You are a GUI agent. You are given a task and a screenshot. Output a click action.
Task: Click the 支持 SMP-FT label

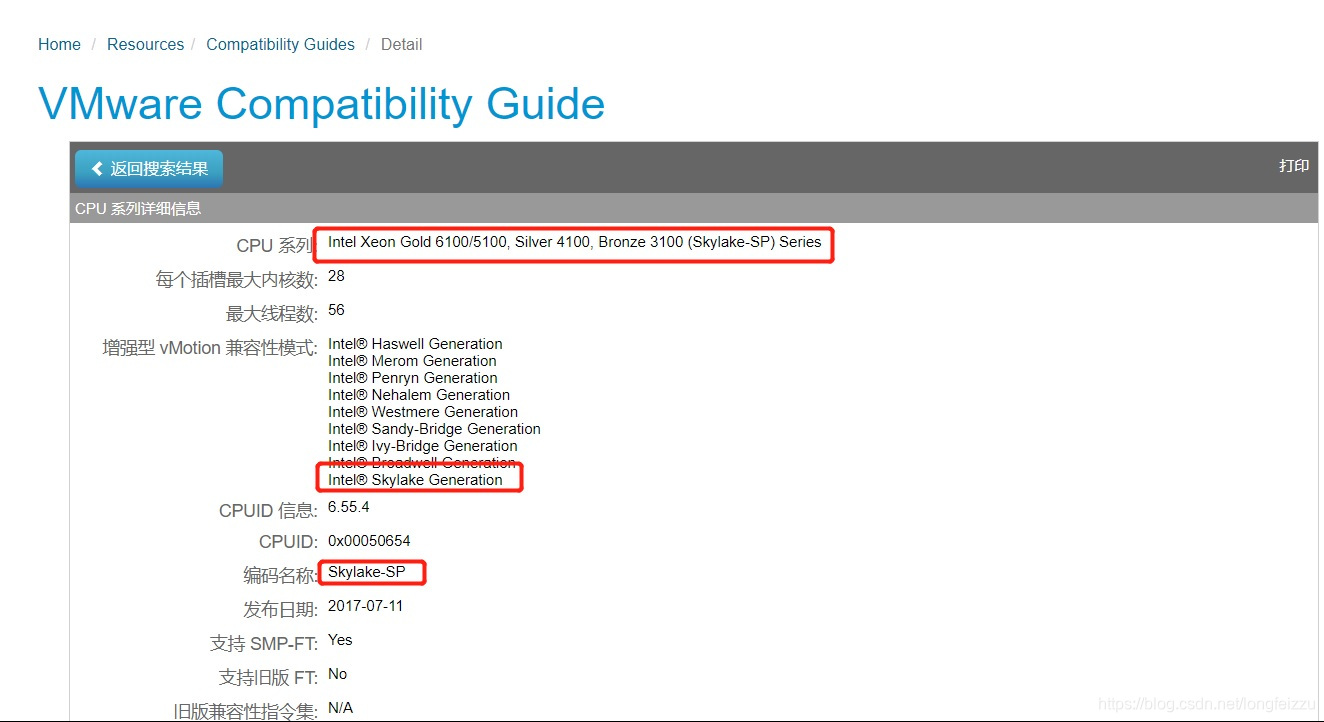[x=264, y=644]
